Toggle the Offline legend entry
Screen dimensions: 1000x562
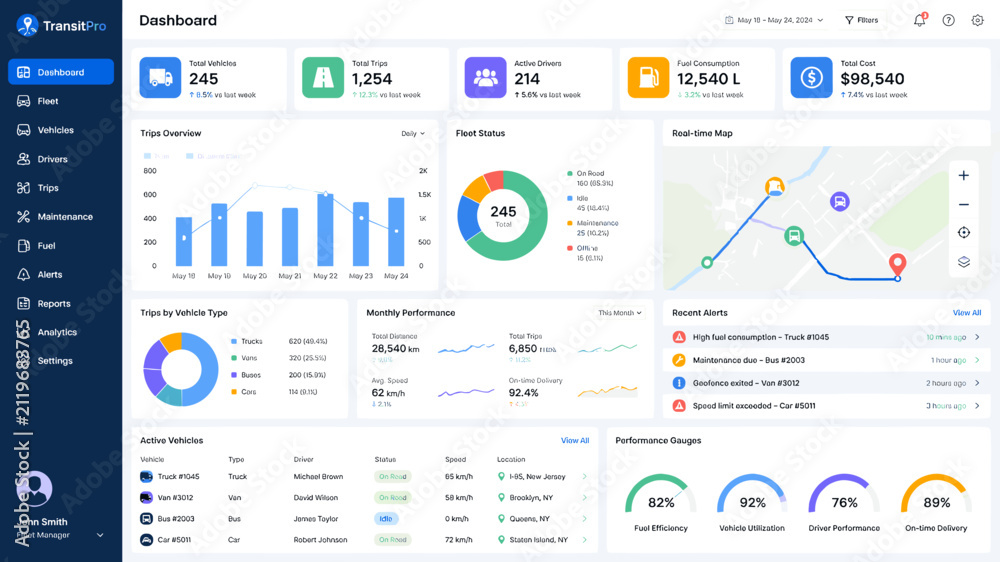585,253
